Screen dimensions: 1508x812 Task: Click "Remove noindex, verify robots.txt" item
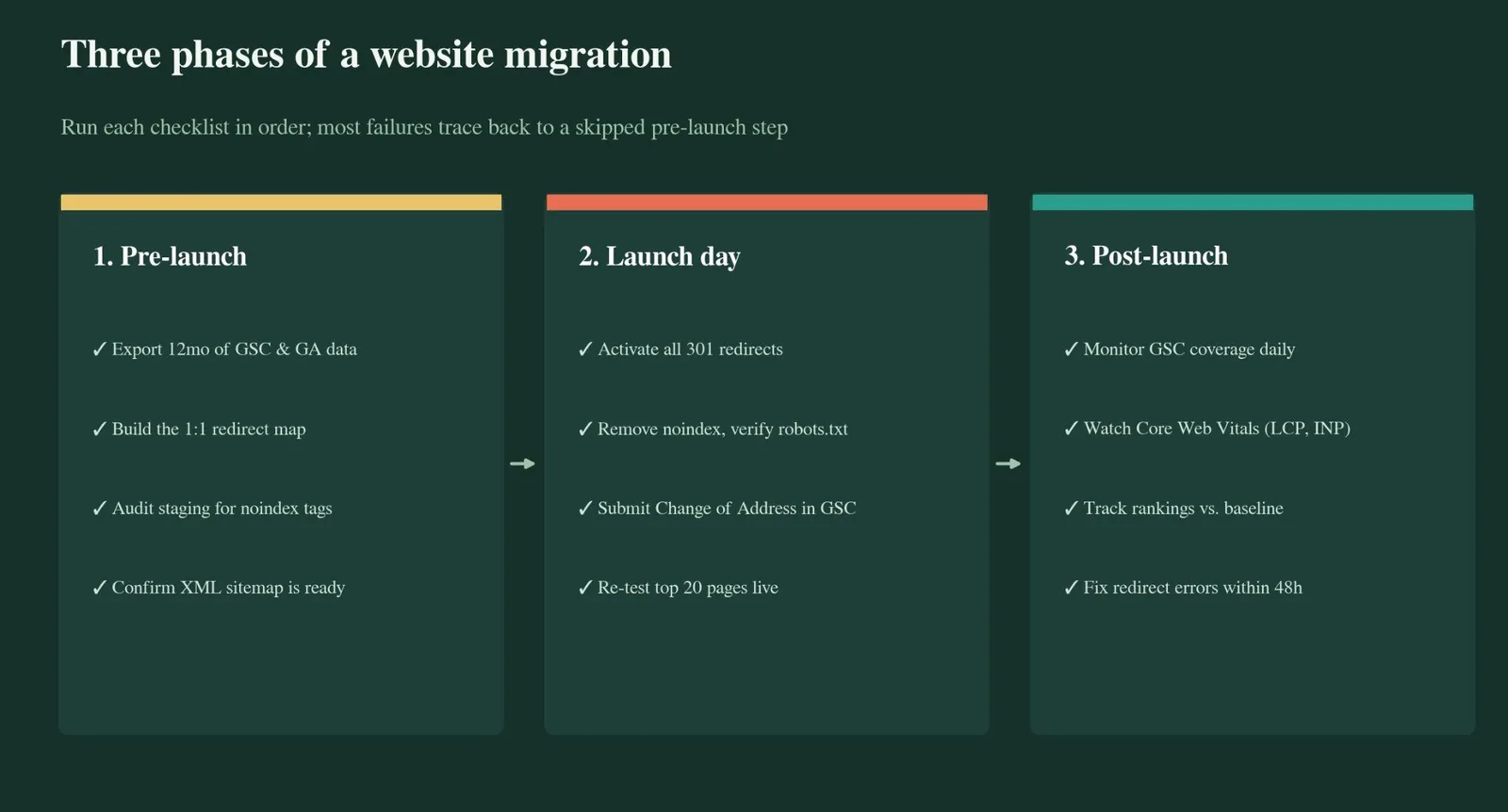tap(723, 430)
